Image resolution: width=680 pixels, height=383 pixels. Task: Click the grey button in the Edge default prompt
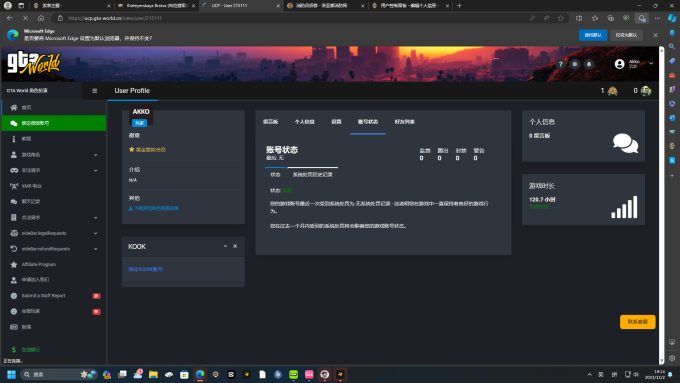click(x=626, y=35)
